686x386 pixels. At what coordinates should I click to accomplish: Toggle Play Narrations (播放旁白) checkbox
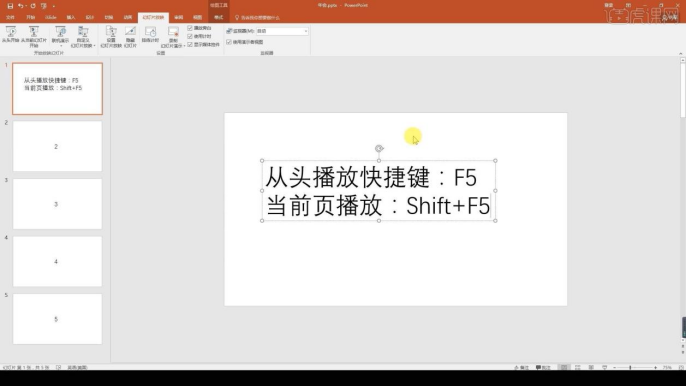[190, 28]
